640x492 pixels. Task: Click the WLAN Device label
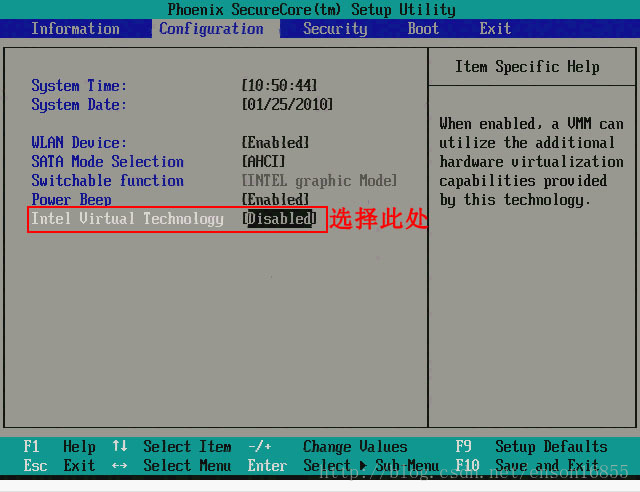point(79,142)
